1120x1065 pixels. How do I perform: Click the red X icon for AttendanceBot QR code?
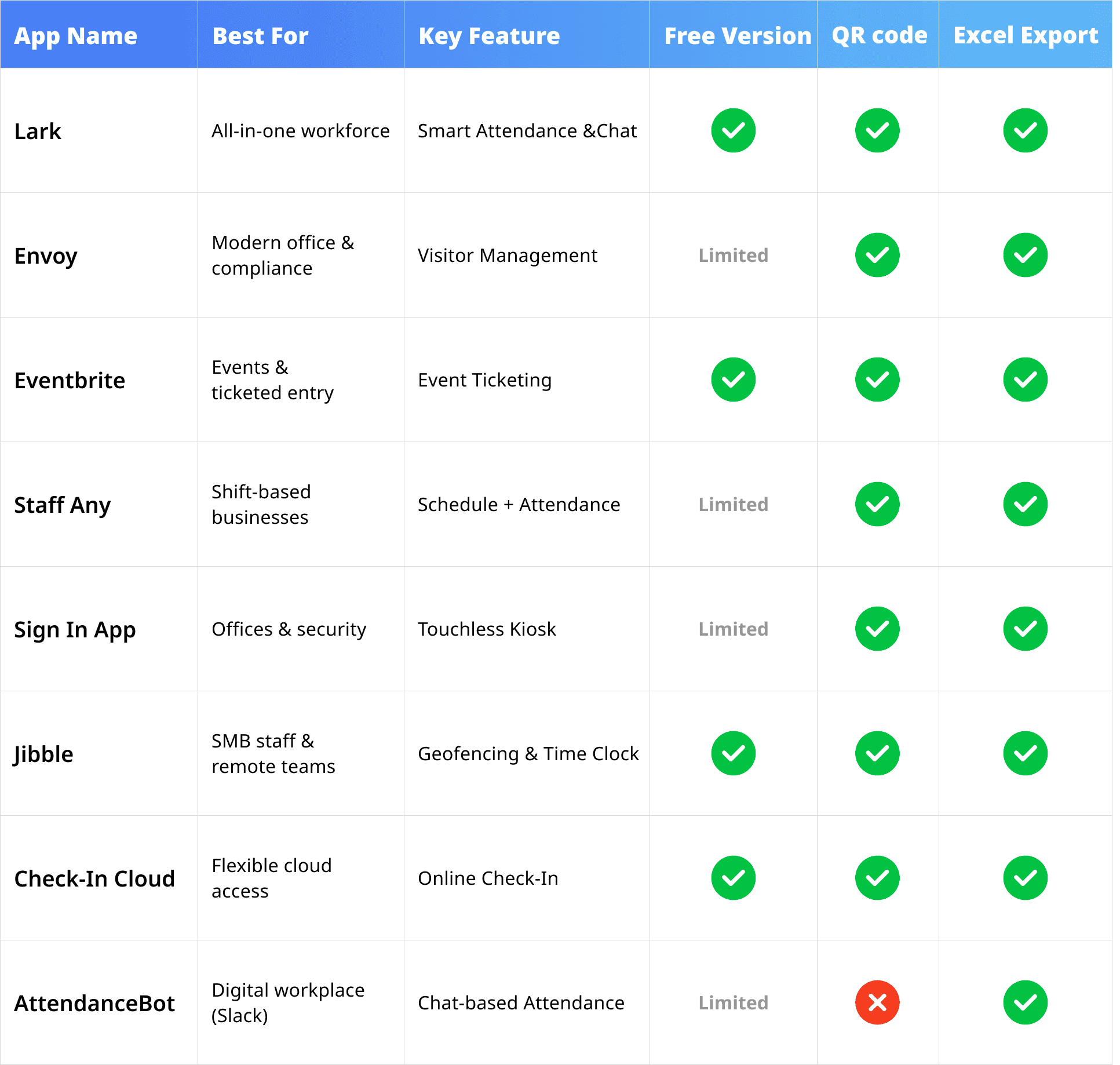click(877, 1003)
